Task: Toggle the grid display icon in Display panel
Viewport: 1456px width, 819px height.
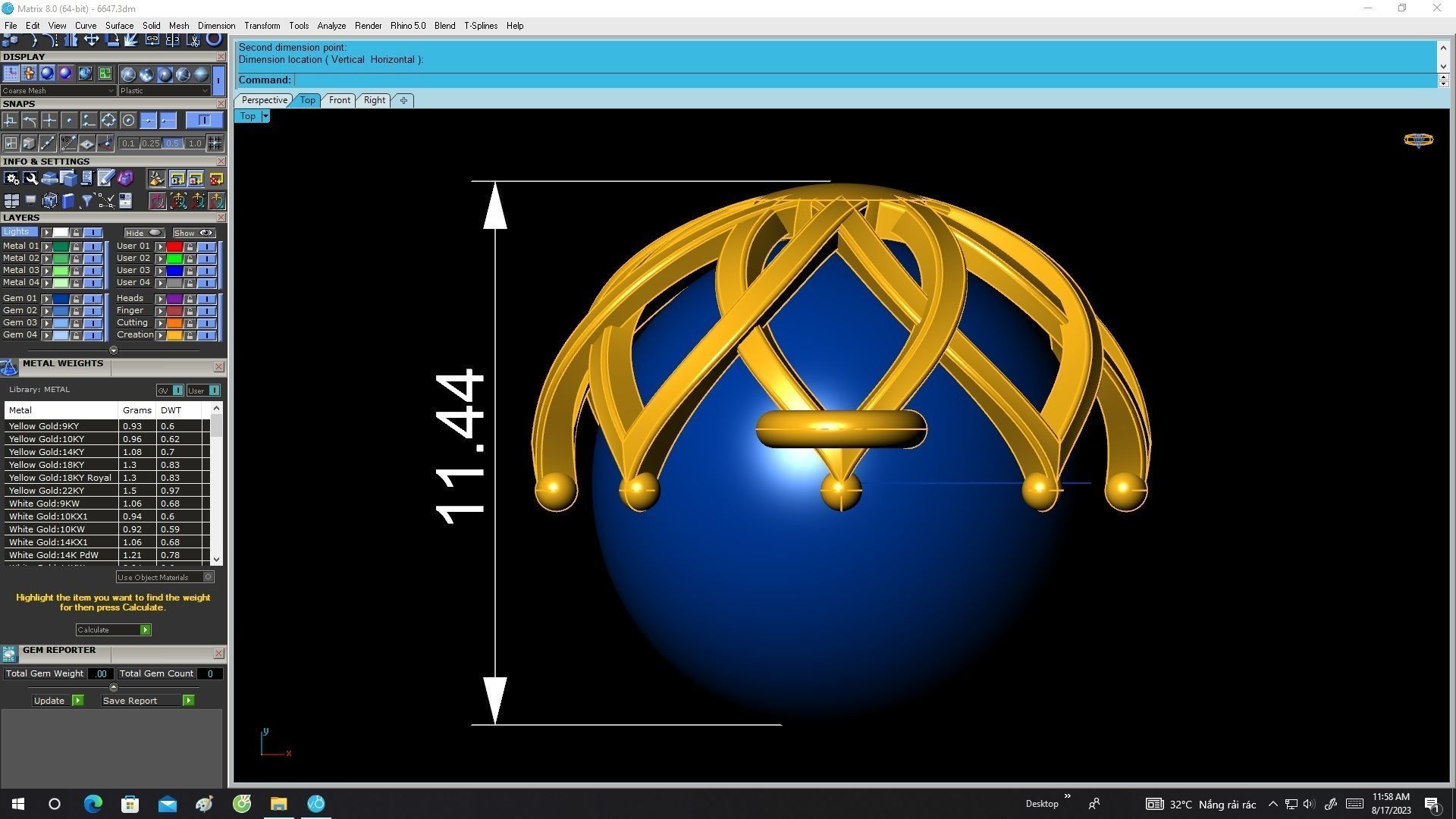Action: click(x=11, y=74)
